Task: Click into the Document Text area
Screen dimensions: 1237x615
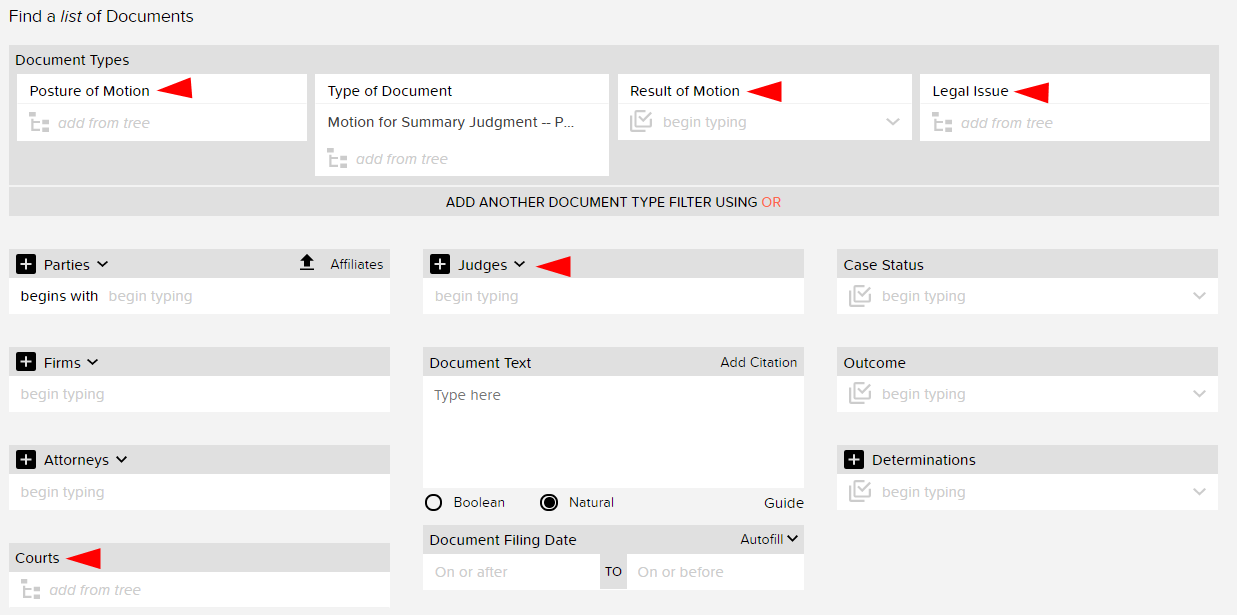Action: click(613, 432)
